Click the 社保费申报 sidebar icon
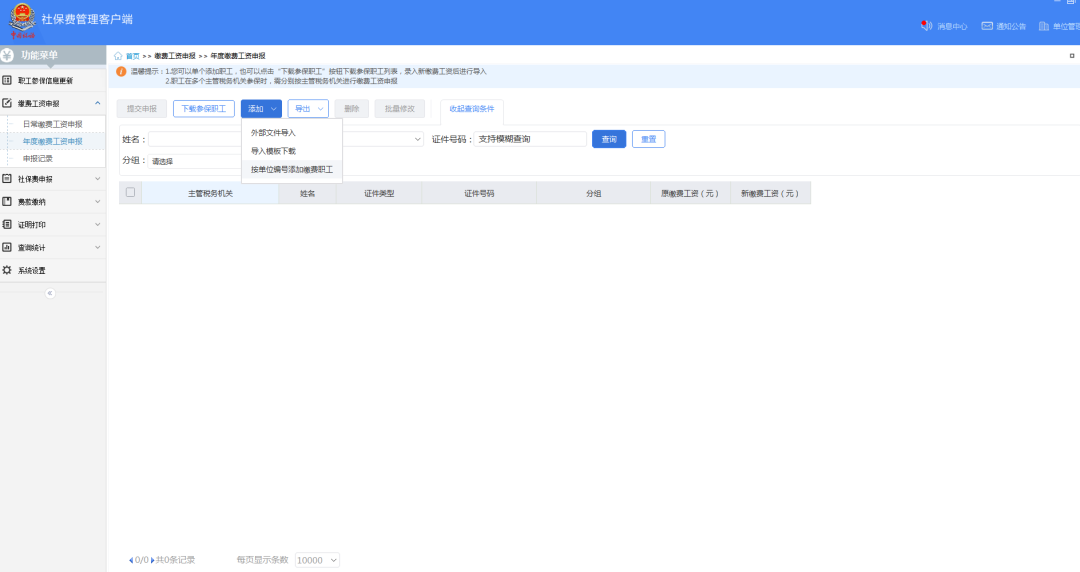 [x=7, y=178]
